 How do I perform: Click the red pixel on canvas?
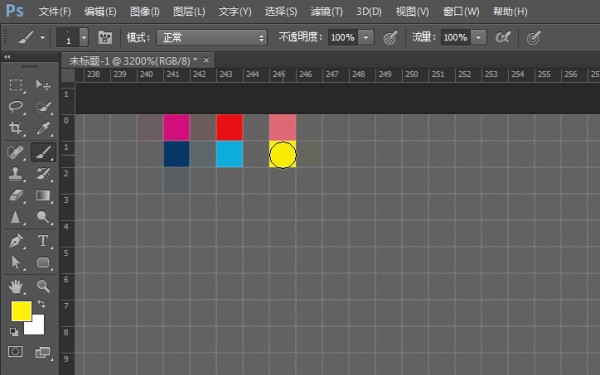(230, 127)
